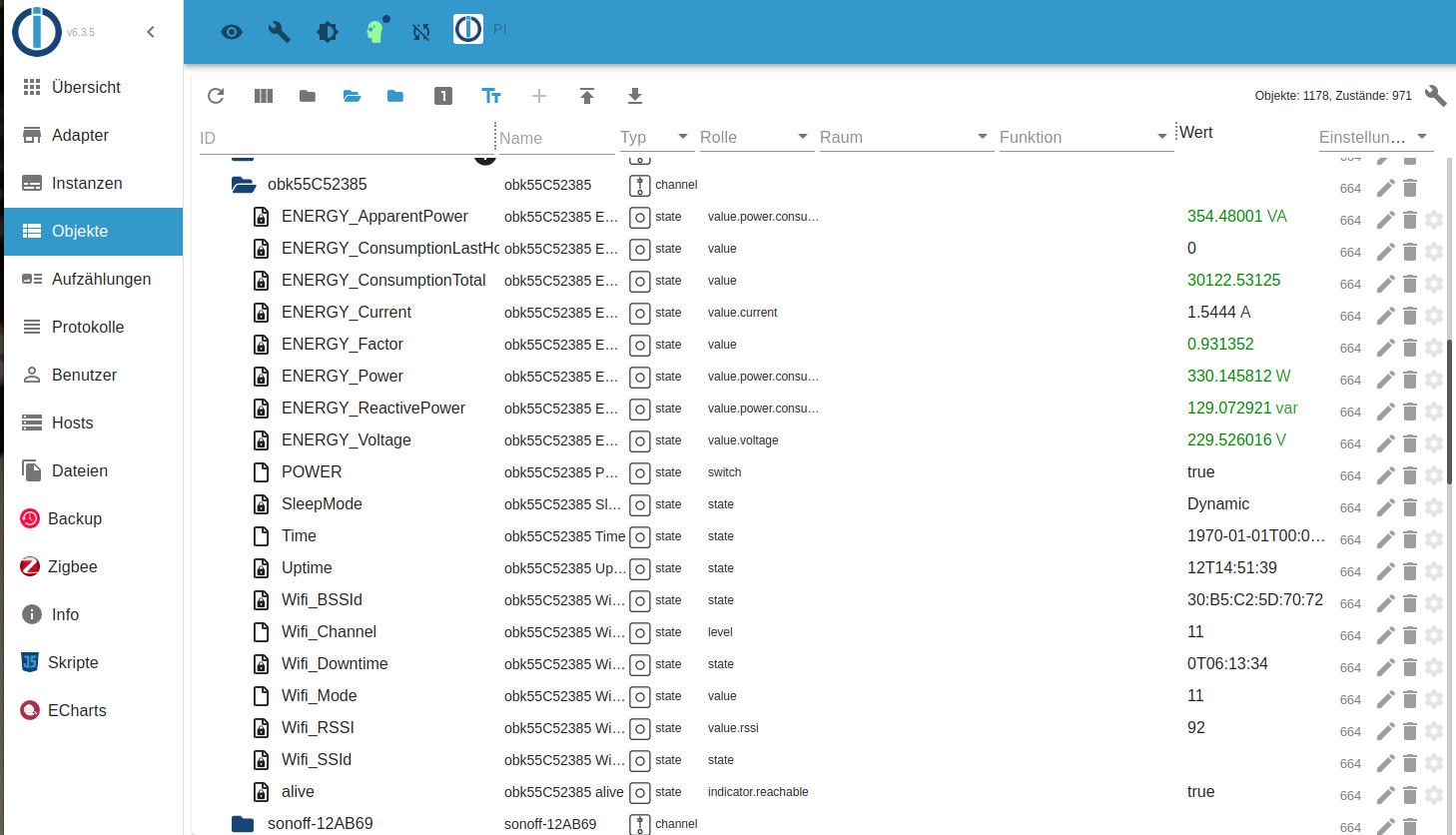
Task: Click the wrench icon in top bar
Action: pos(280,32)
